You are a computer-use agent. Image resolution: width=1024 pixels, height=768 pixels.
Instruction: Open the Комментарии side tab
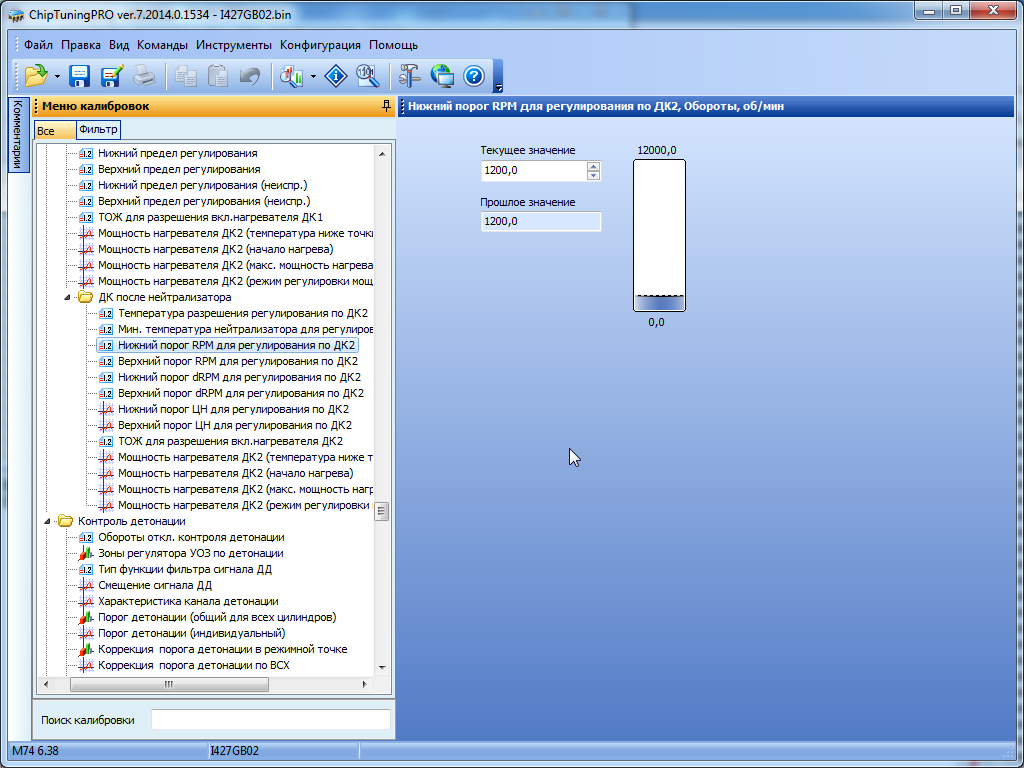(16, 135)
